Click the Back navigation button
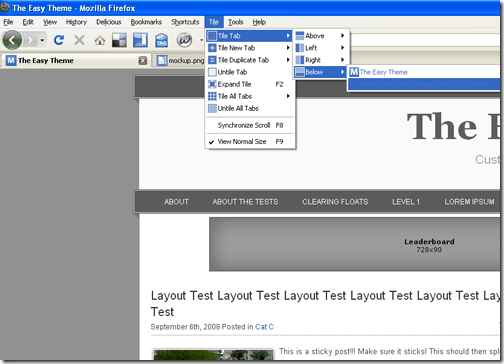Screen dimensions: 504x364 [12, 40]
